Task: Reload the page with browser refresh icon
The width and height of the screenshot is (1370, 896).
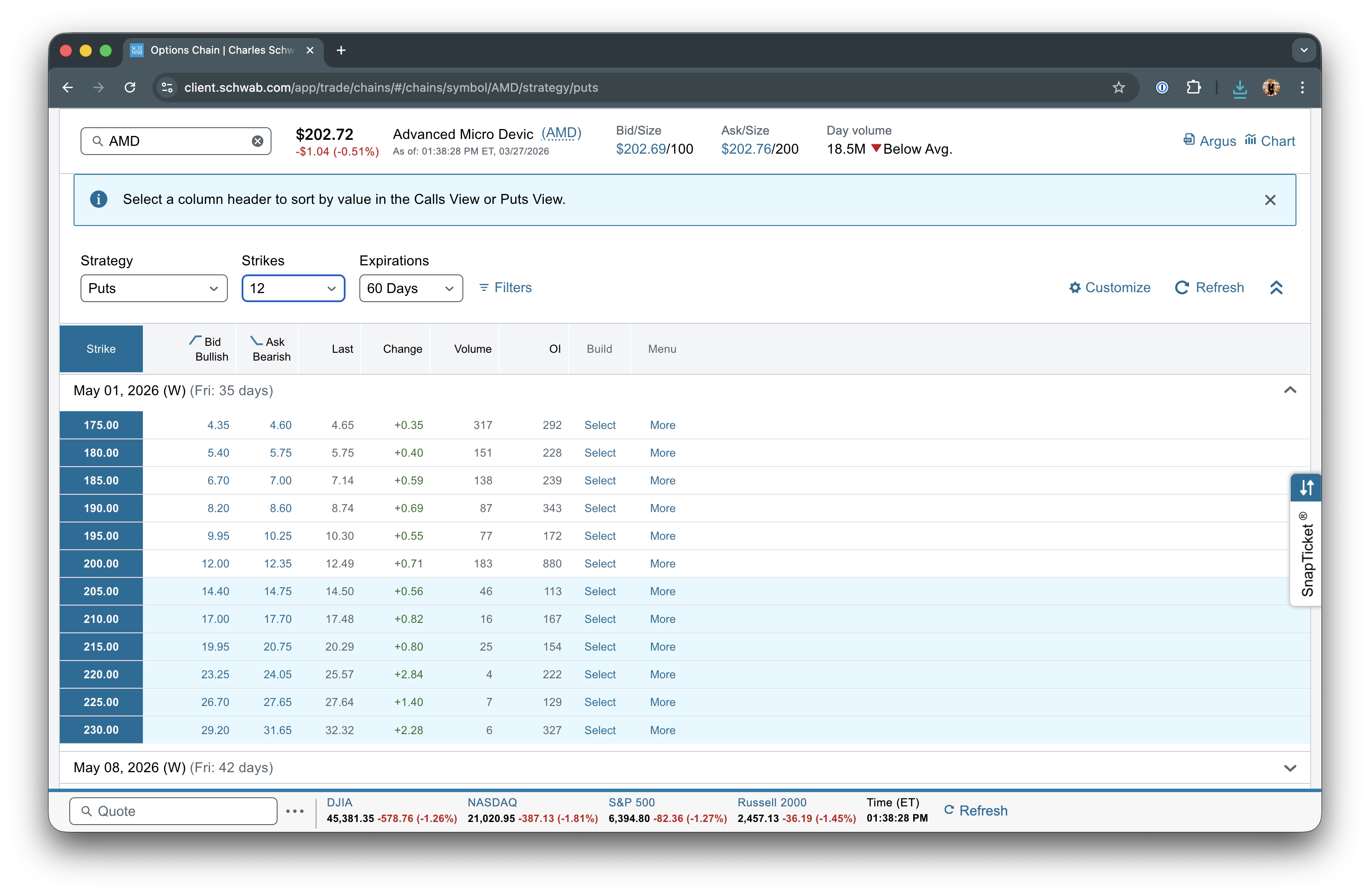Action: pos(130,87)
